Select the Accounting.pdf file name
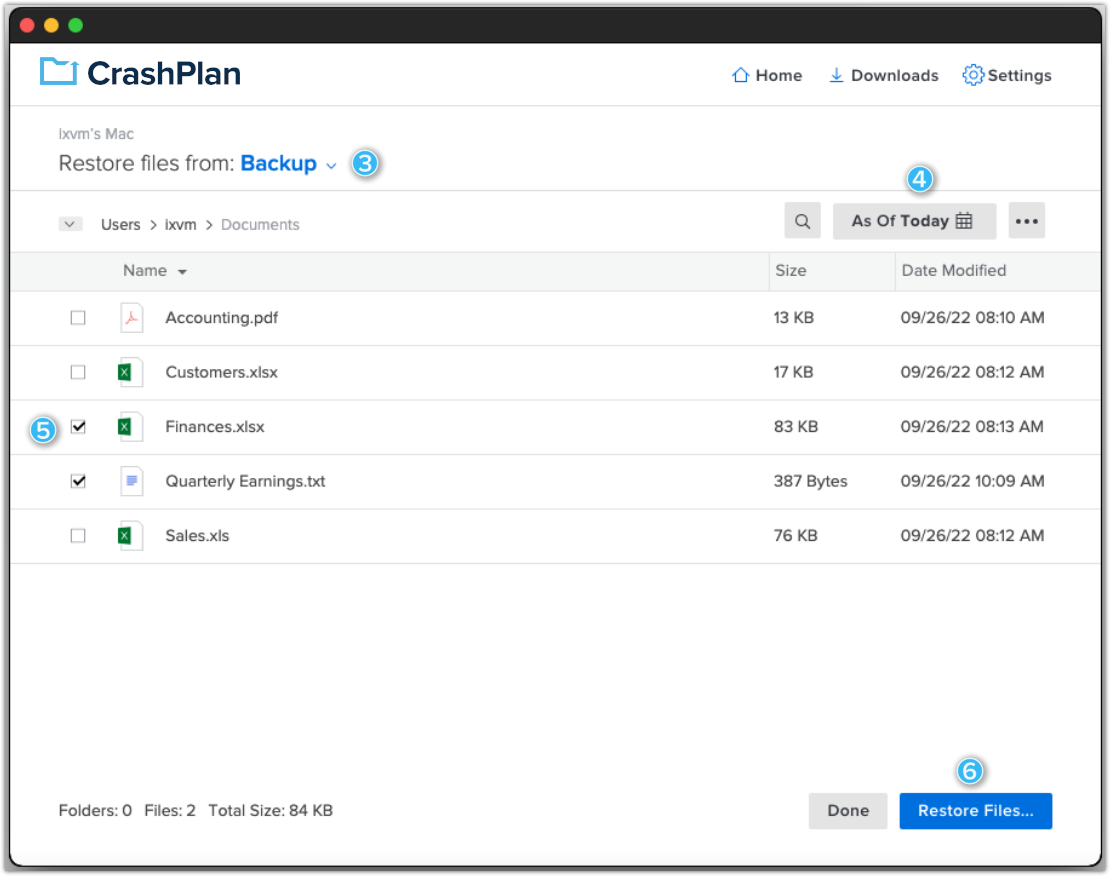 pos(222,318)
